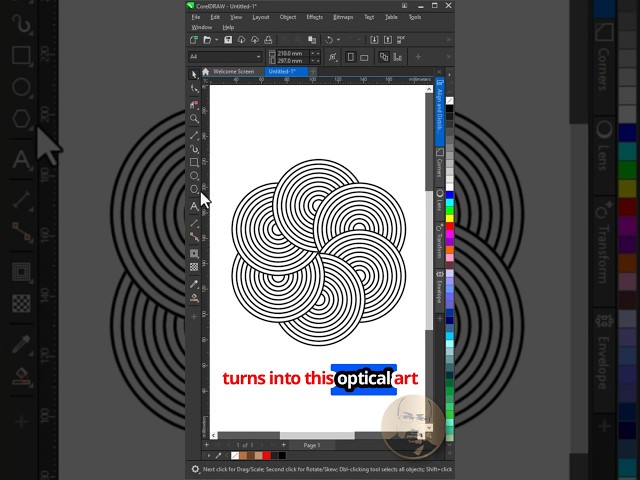Click the Paste icon in standard toolbar

312,40
